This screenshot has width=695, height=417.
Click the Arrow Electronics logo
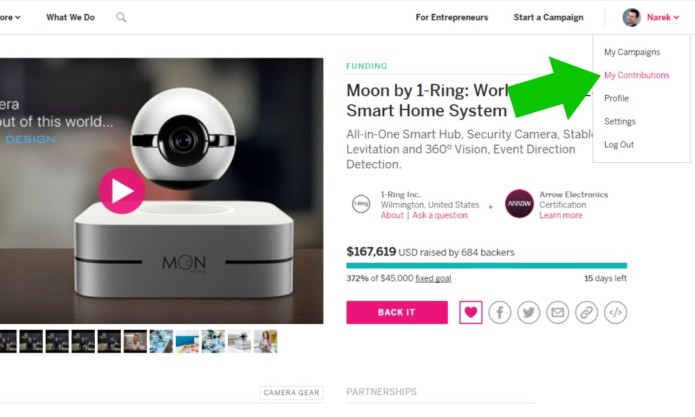coord(519,203)
